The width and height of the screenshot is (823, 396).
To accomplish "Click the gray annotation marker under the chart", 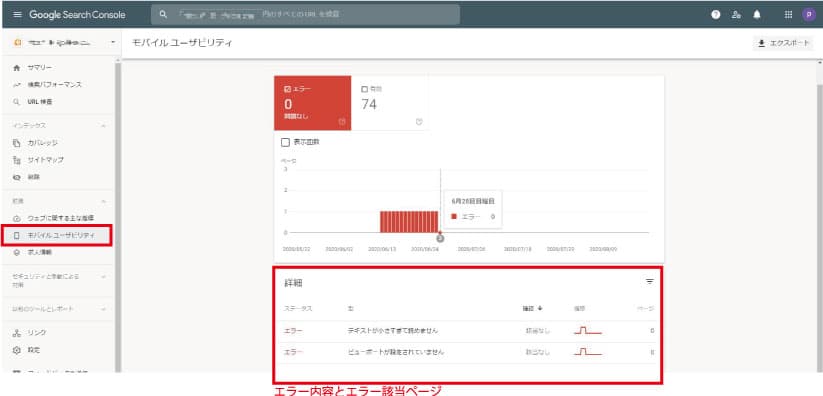I will (440, 238).
